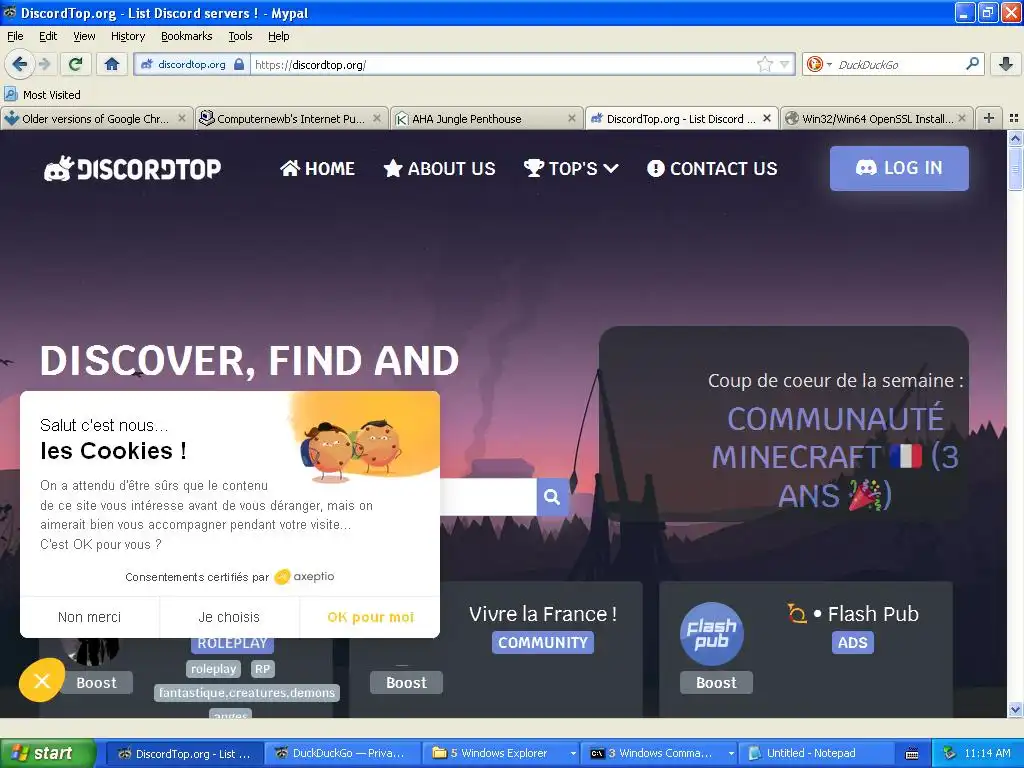Click the Flash Pub server avatar
This screenshot has width=1024, height=768.
pos(712,633)
